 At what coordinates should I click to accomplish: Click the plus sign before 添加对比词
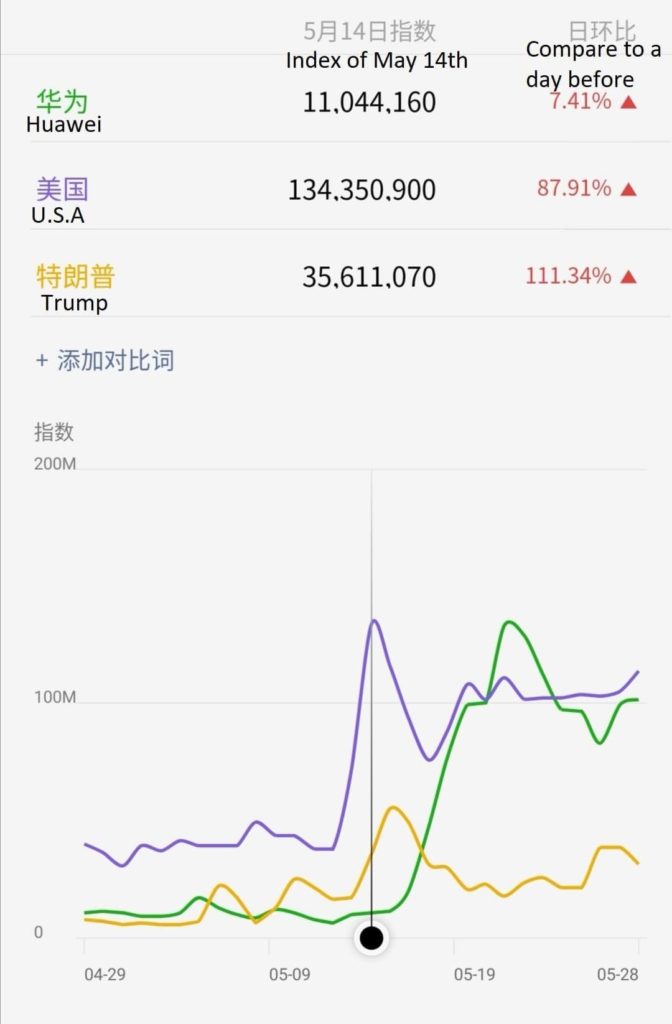click(x=42, y=361)
